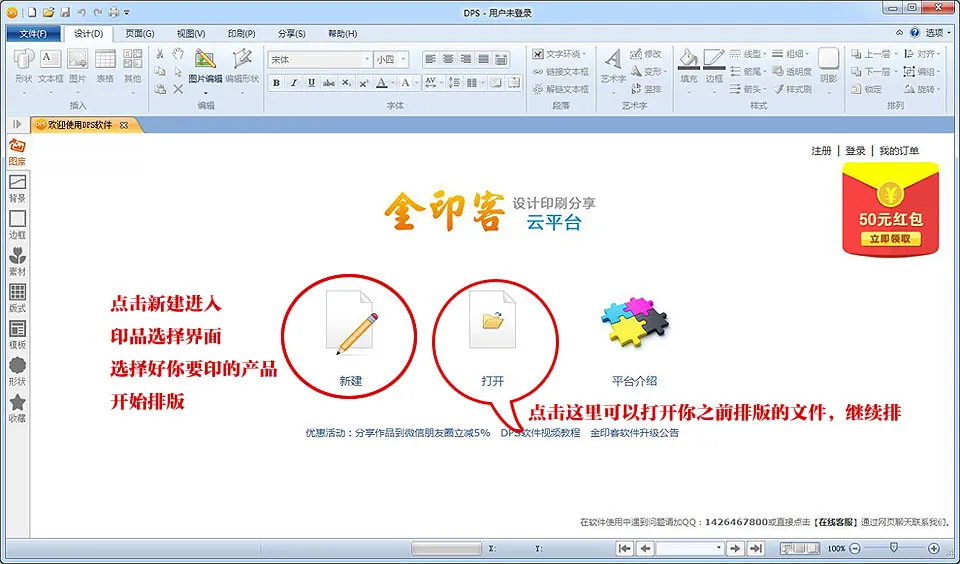Screen dimensions: 960x564
Task: Open 形状 shapes in the left sidebar
Action: tap(17, 372)
